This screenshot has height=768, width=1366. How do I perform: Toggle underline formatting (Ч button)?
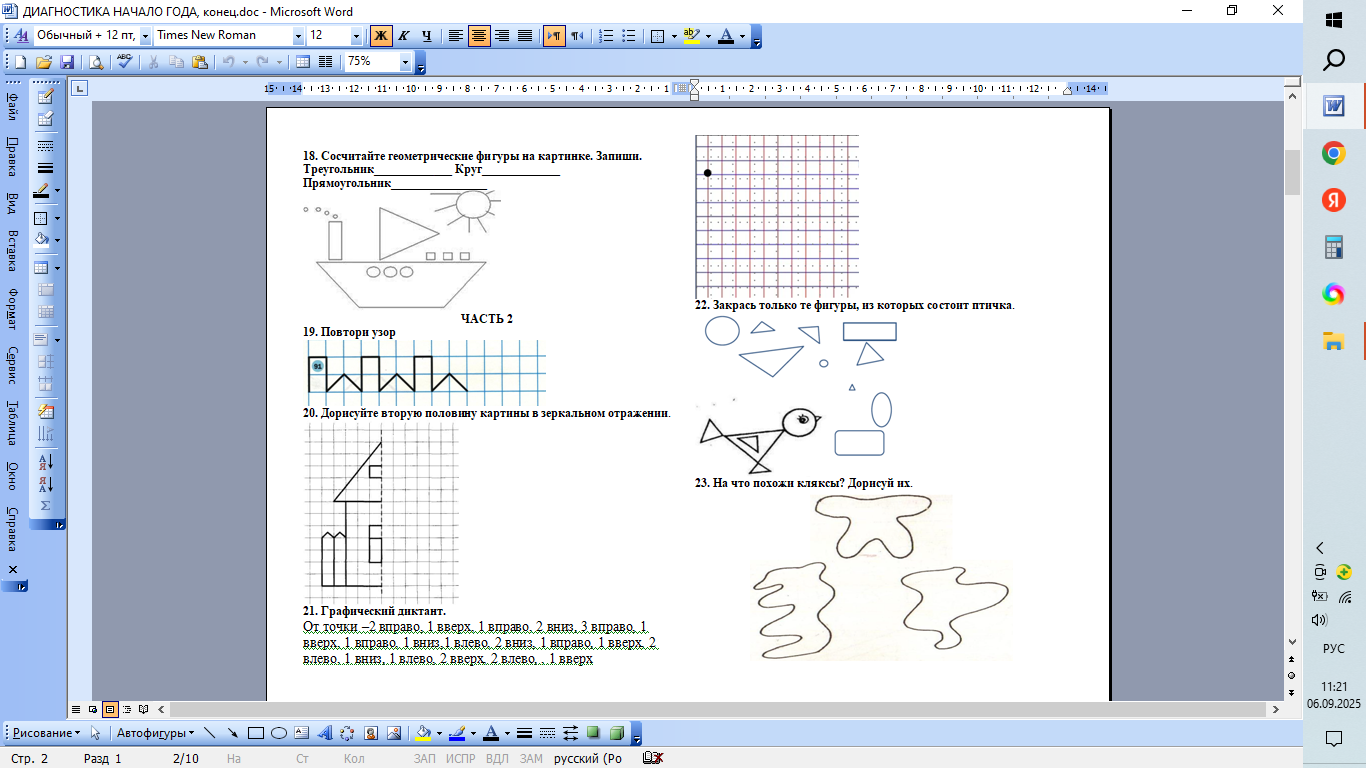click(x=427, y=36)
